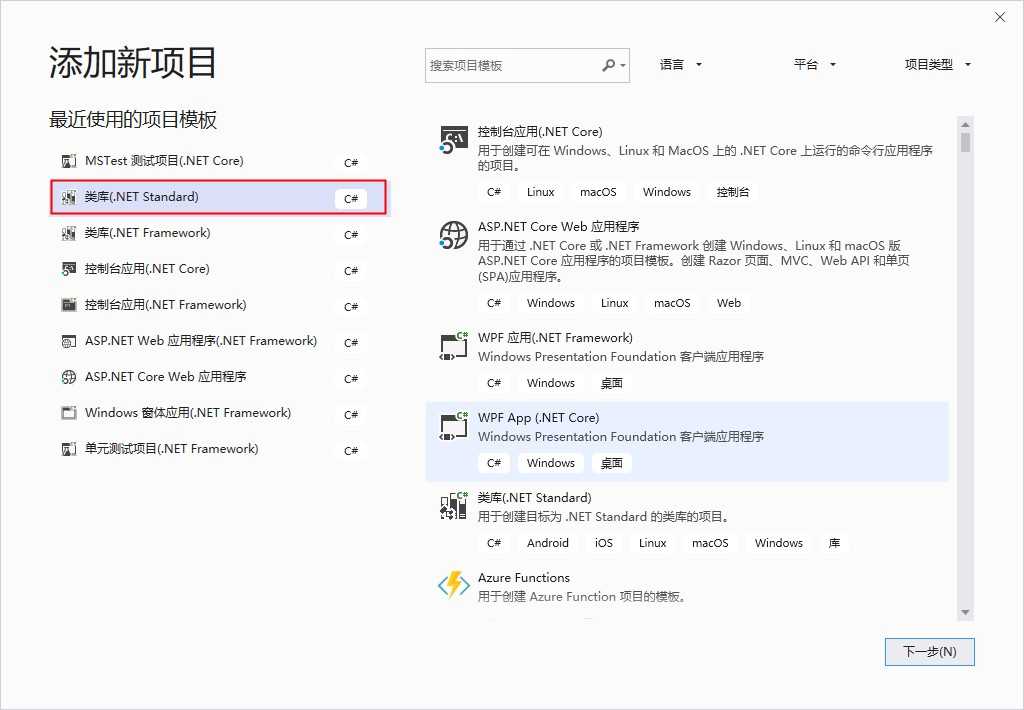Click the 下一步(N) button
This screenshot has width=1024, height=710.
coord(929,652)
